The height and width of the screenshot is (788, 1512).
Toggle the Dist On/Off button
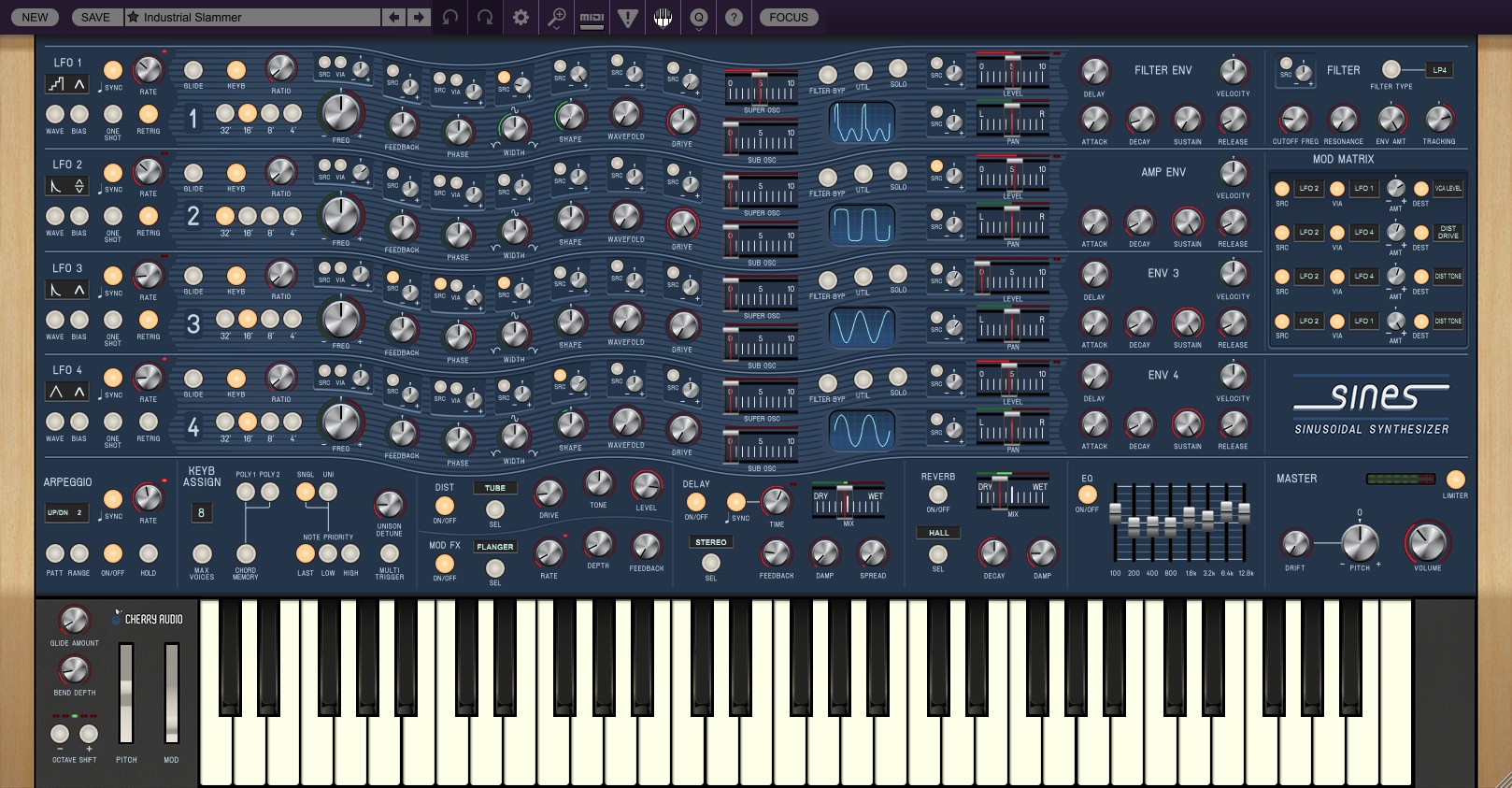coord(445,506)
